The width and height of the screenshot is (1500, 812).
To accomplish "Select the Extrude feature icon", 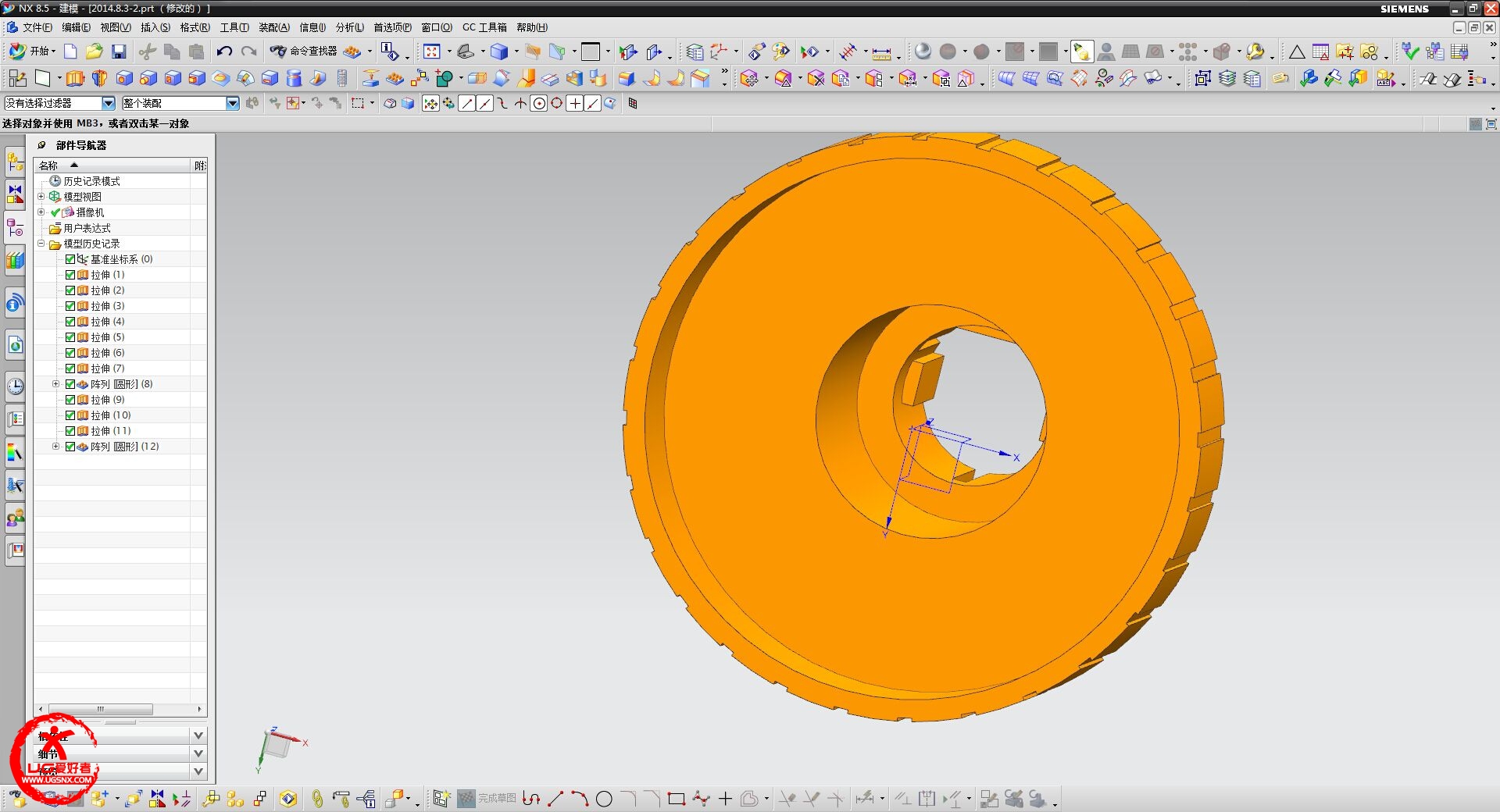I will click(75, 78).
